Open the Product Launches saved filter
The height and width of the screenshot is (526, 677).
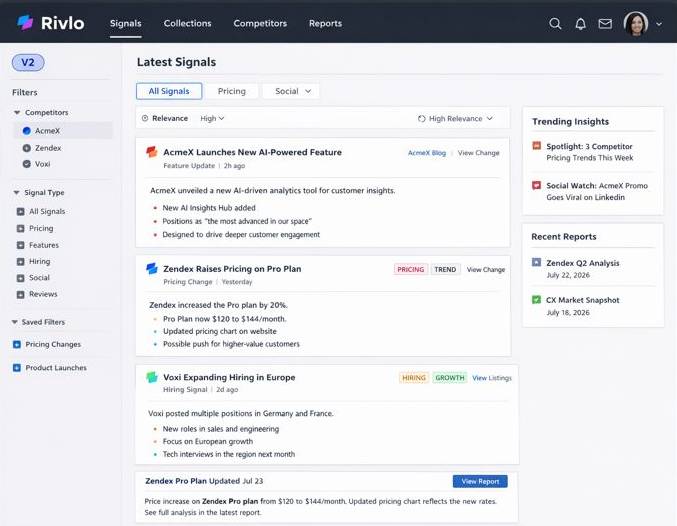click(56, 368)
